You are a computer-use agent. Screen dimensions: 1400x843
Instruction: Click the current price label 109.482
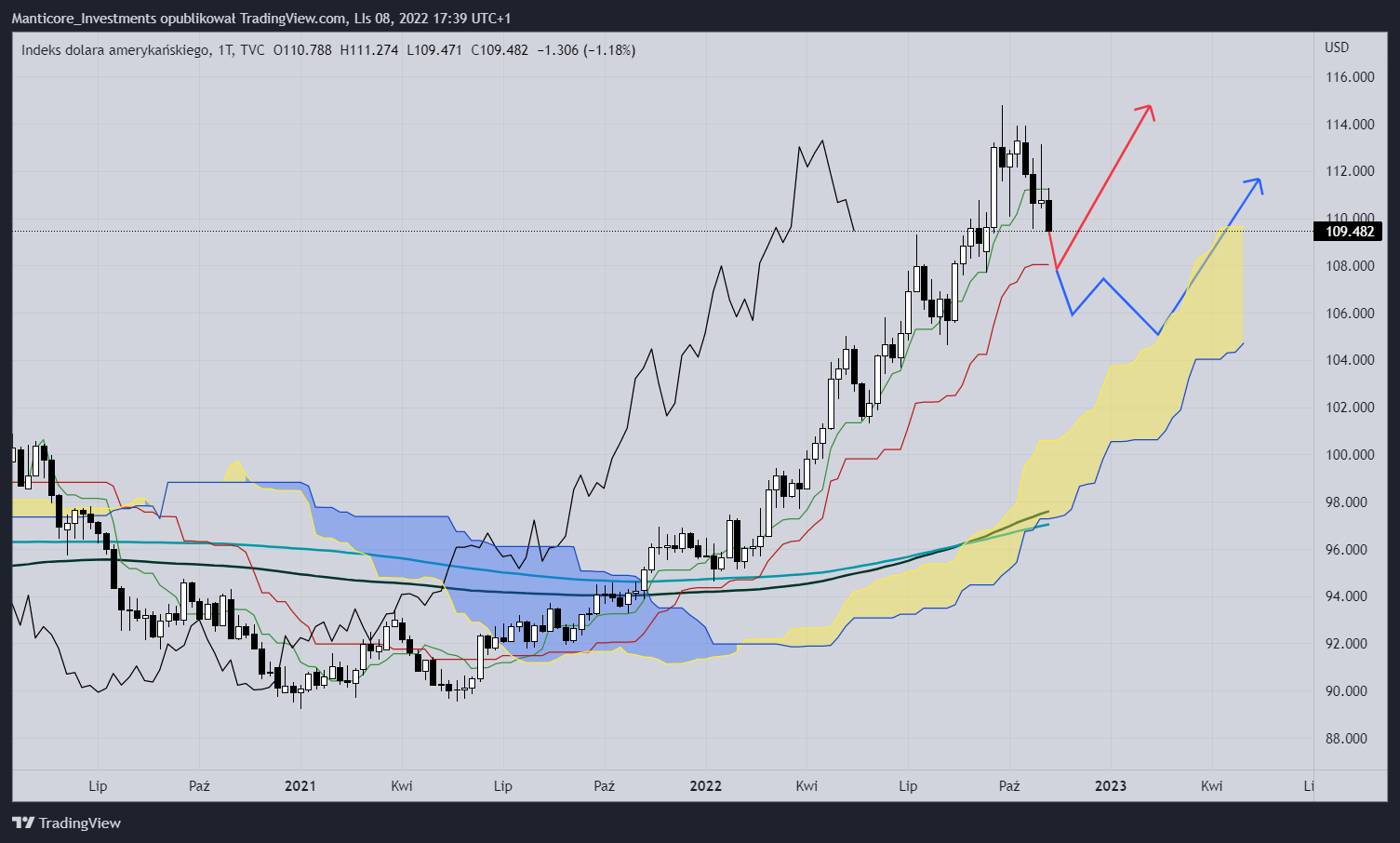[x=1349, y=232]
